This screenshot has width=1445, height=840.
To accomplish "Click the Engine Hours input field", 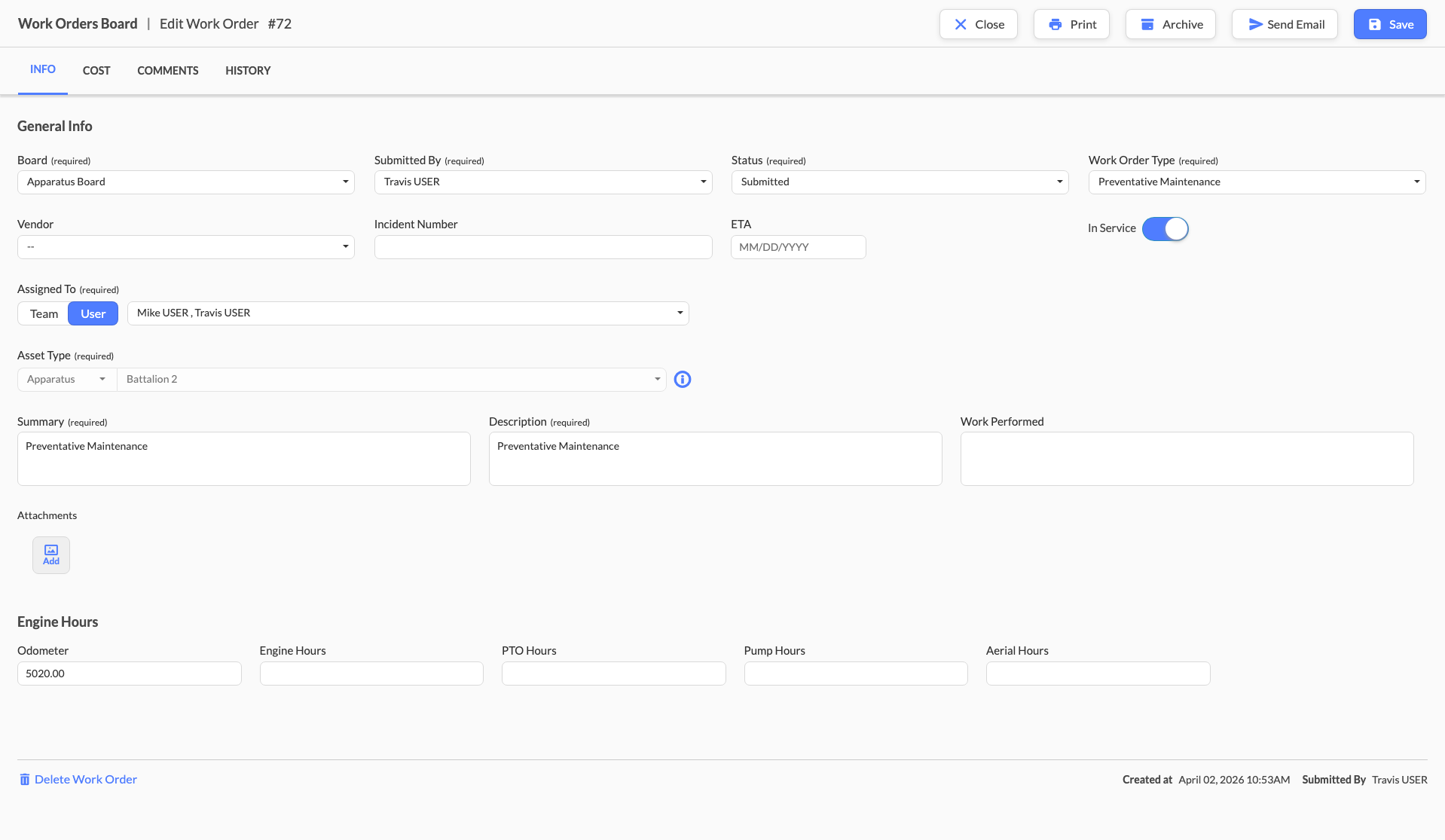I will [x=371, y=674].
